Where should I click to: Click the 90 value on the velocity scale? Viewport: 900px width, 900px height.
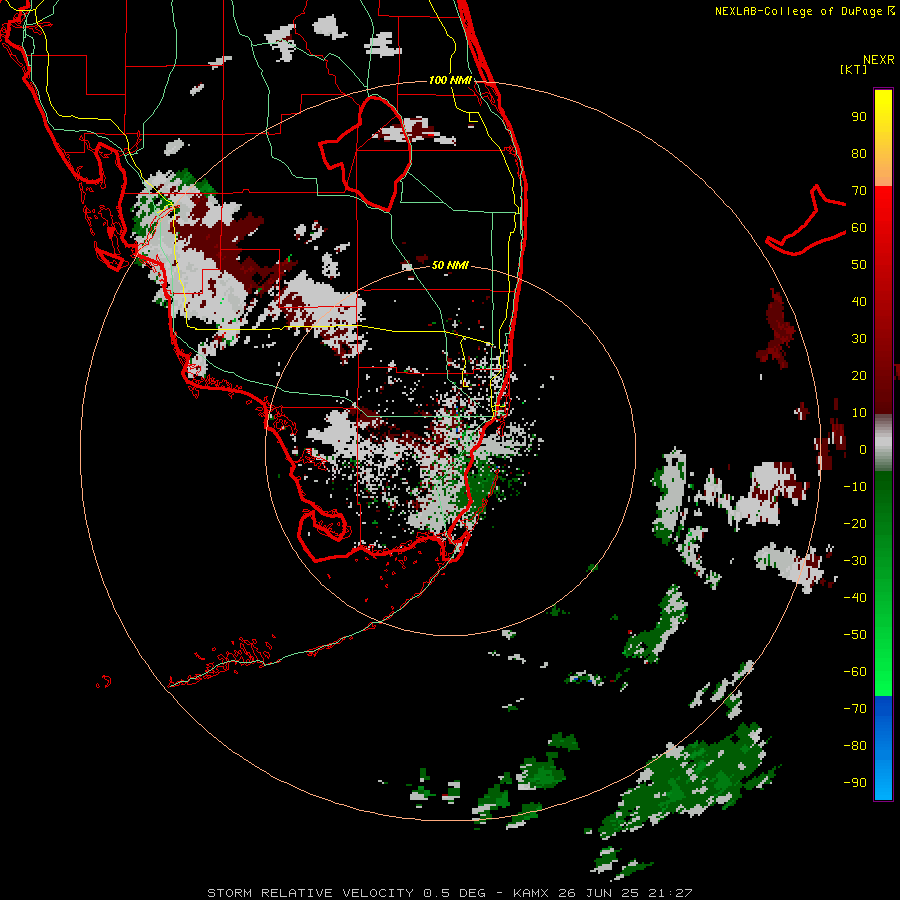859,117
